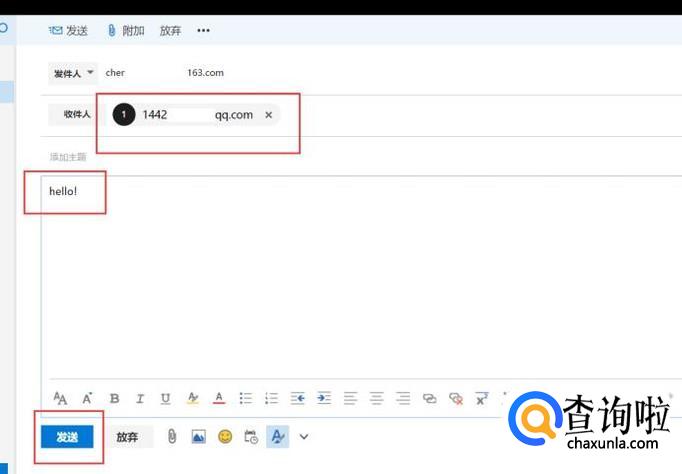Viewport: 682px width, 474px height.
Task: Click the bottom 放弃 discard button
Action: [x=127, y=437]
